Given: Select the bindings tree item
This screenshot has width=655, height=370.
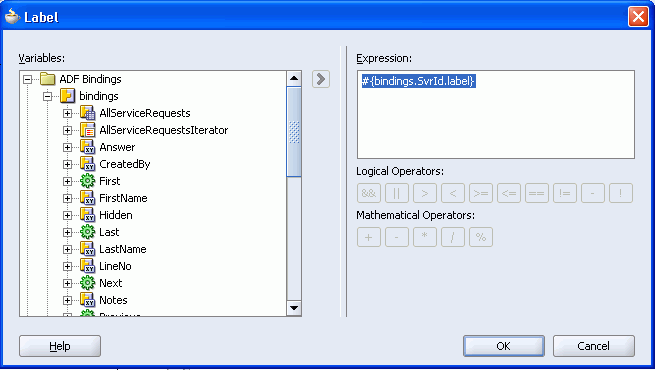Looking at the screenshot, I should pos(99,96).
